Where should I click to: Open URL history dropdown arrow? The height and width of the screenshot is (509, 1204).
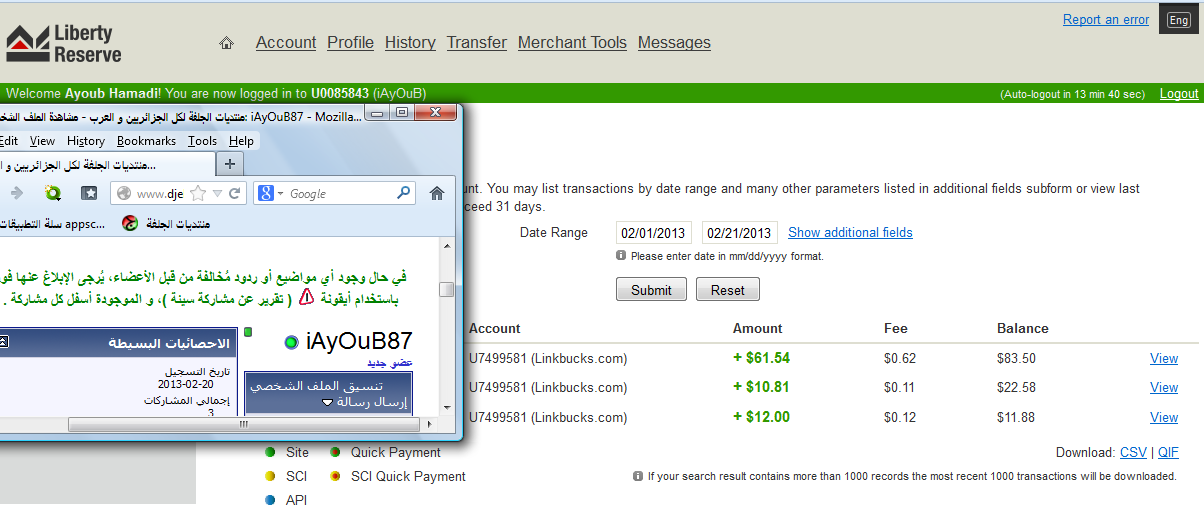pos(217,194)
